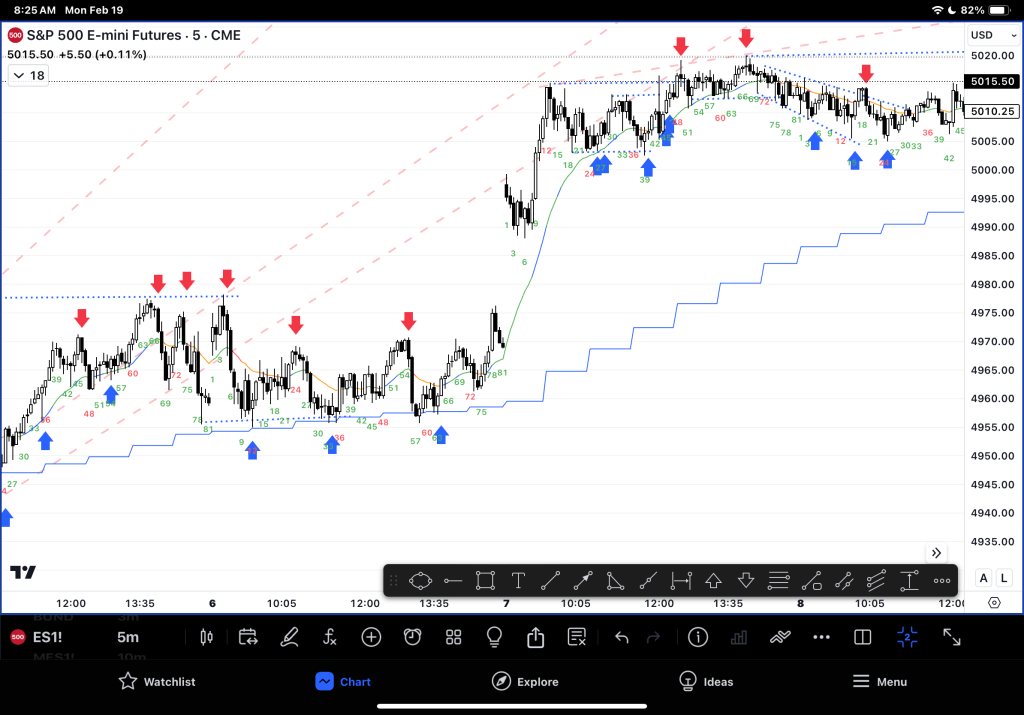The width and height of the screenshot is (1024, 715).
Task: Open the indicators (fx) panel
Action: 330,637
